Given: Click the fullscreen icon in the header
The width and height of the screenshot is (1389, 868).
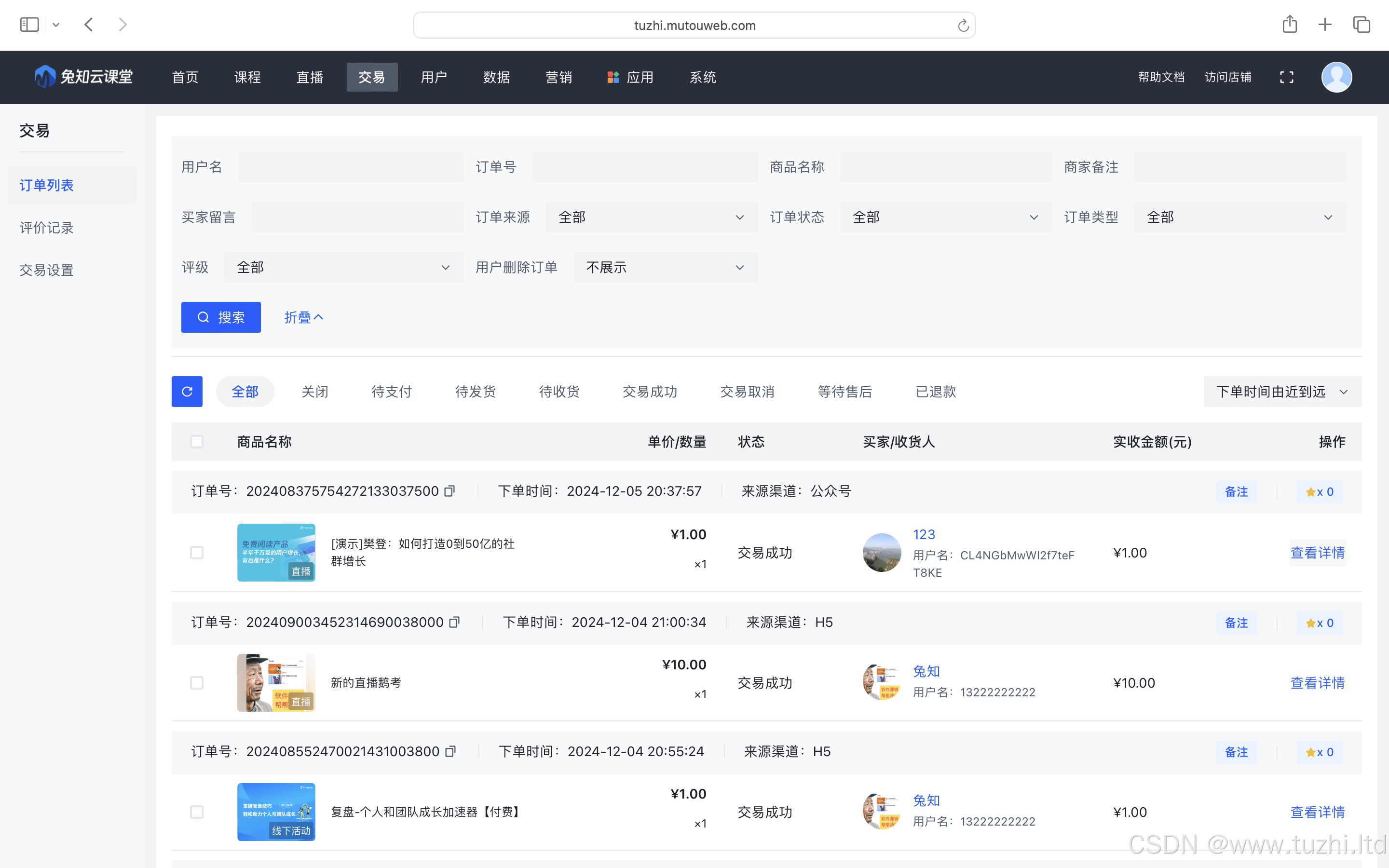Looking at the screenshot, I should (1286, 77).
